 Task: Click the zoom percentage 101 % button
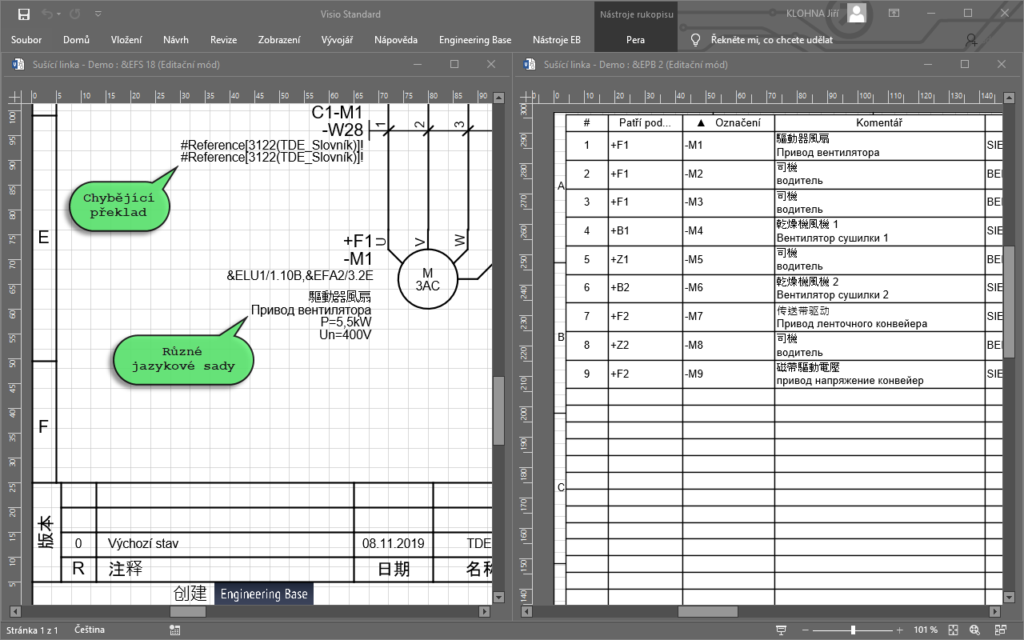[925, 630]
